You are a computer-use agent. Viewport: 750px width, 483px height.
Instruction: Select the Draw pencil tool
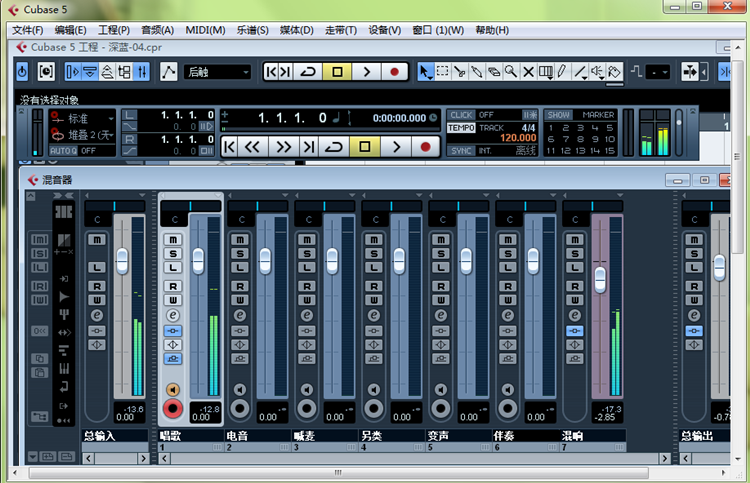coord(562,72)
